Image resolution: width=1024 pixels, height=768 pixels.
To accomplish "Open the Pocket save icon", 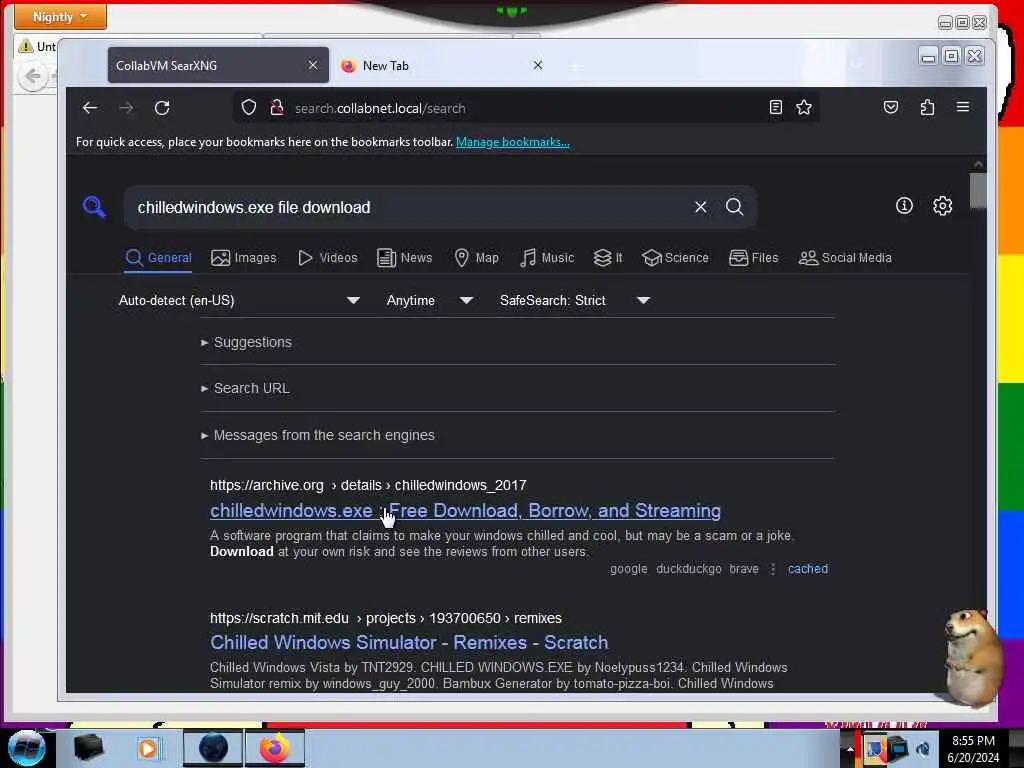I will (891, 108).
